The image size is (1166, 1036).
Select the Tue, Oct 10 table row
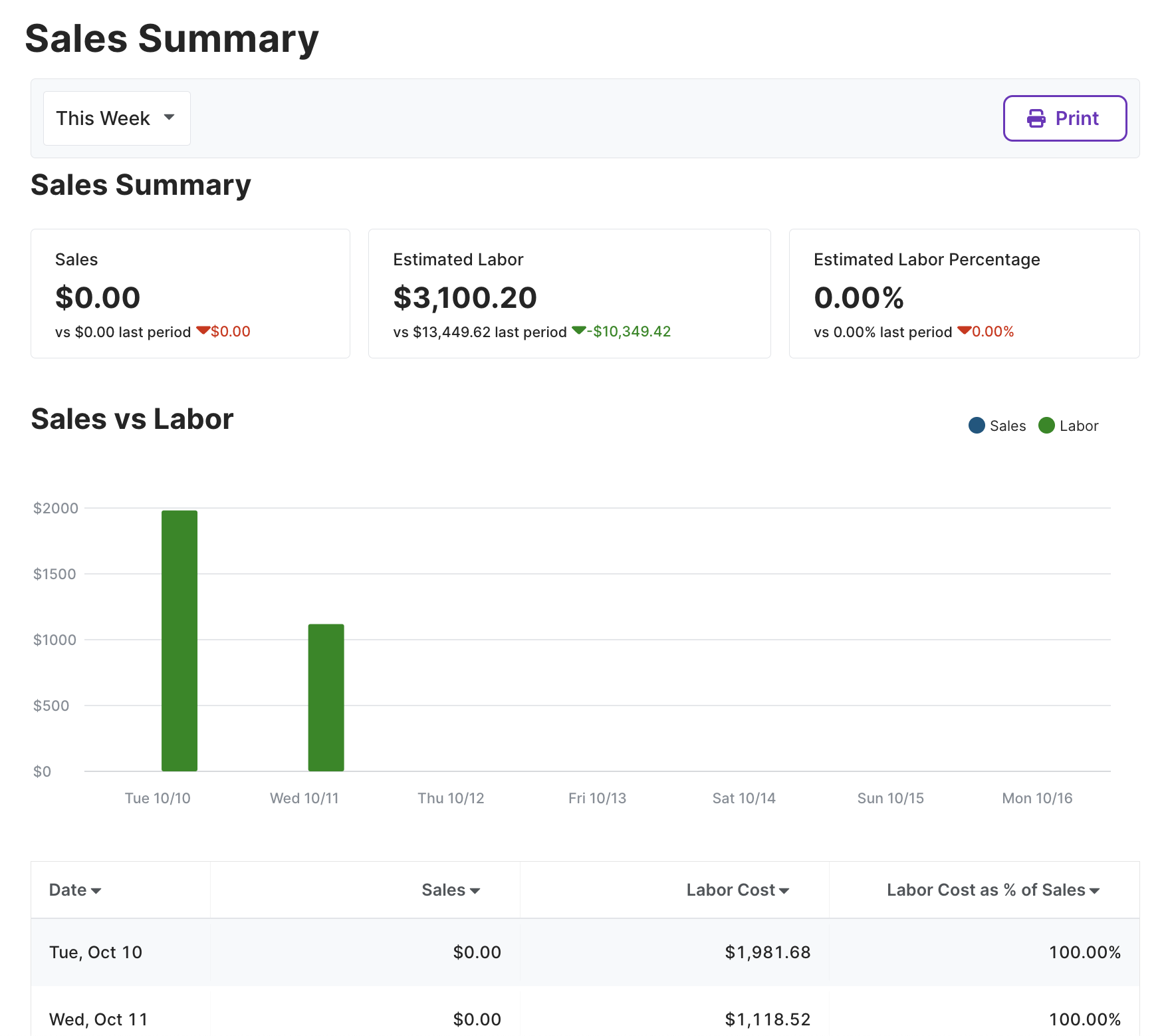(585, 952)
